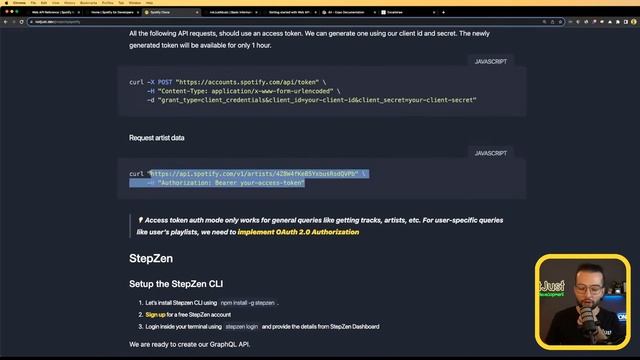Open the Chrome profile avatar
The height and width of the screenshot is (360, 640).
(x=633, y=22)
